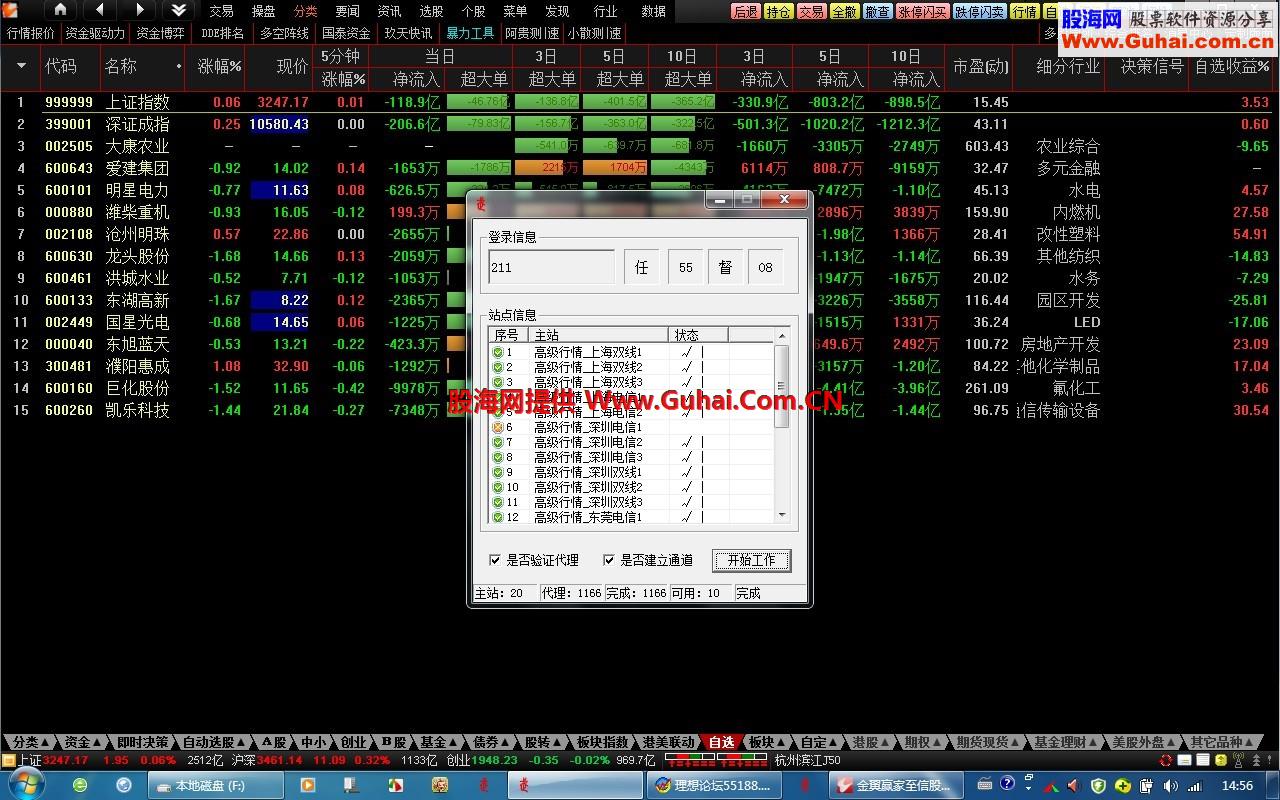This screenshot has height=800, width=1280.
Task: Select station row 高级行情_深圳双线1
Action: click(x=631, y=472)
